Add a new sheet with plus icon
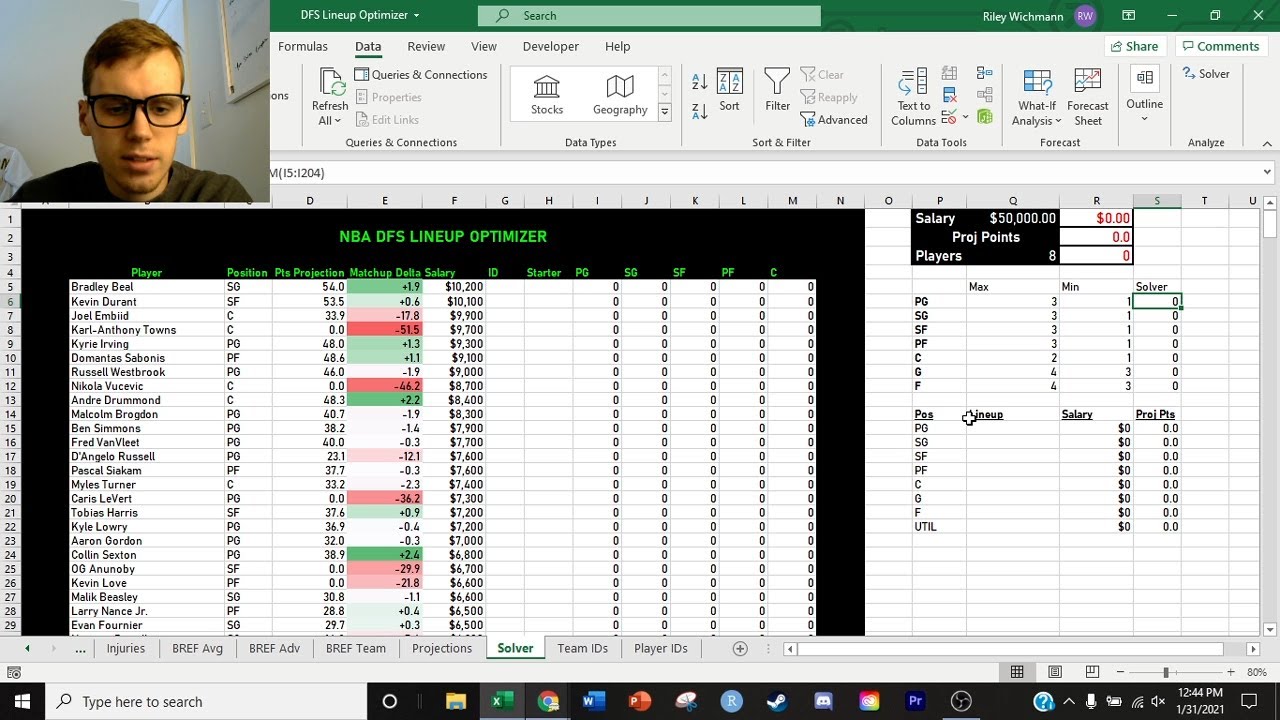The height and width of the screenshot is (720, 1280). pos(740,648)
